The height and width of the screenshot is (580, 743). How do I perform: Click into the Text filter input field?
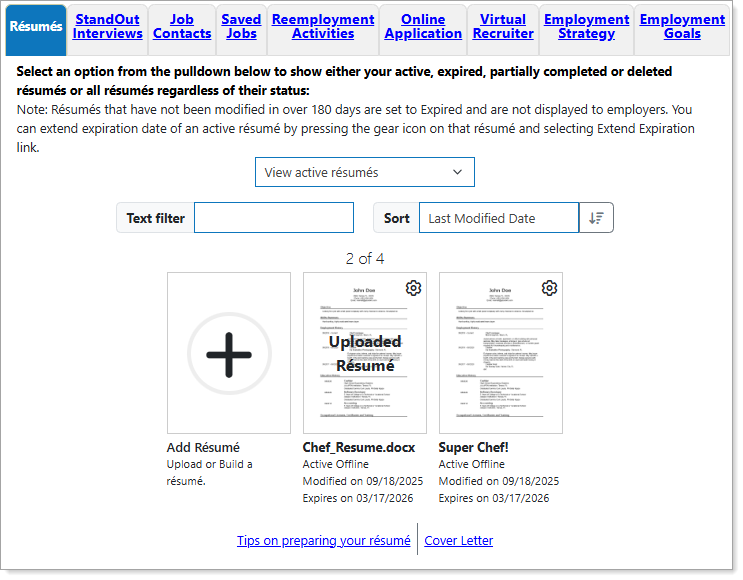pyautogui.click(x=274, y=218)
